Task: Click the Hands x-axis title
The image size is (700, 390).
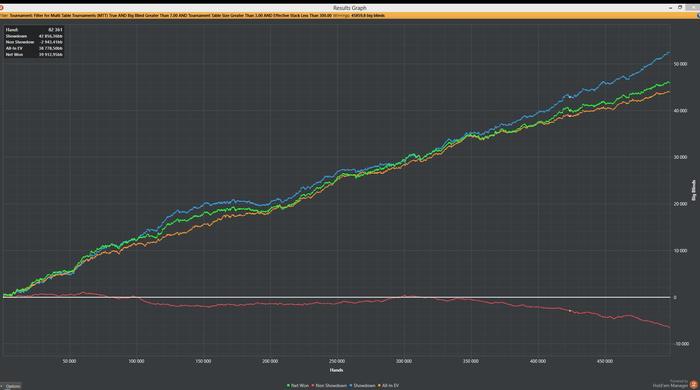Action: [337, 370]
